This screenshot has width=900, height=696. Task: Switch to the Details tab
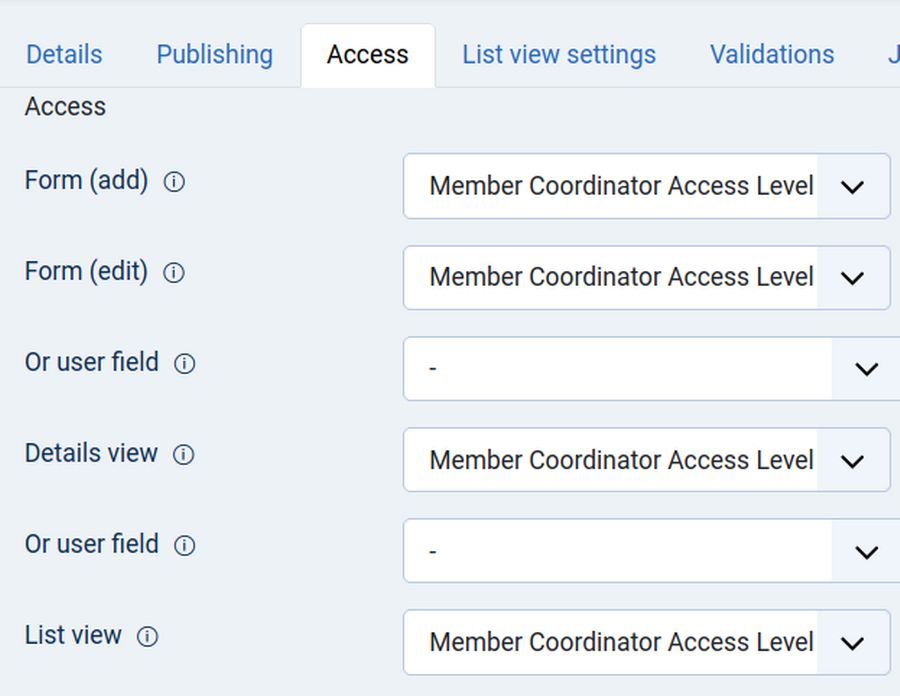pyautogui.click(x=64, y=54)
